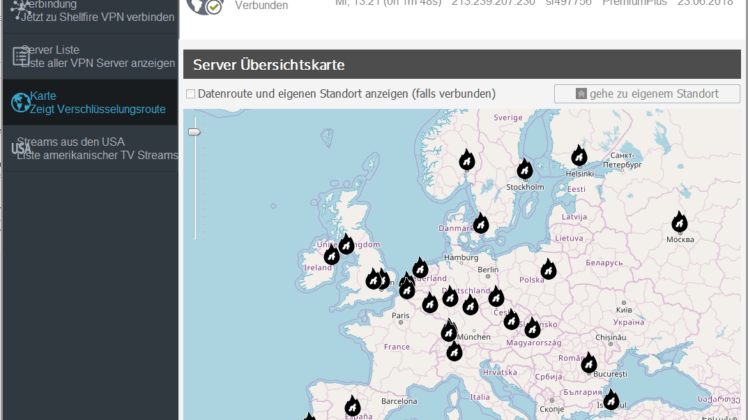The width and height of the screenshot is (748, 420).
Task: Click the Barcelona label on the map
Action: tap(399, 401)
